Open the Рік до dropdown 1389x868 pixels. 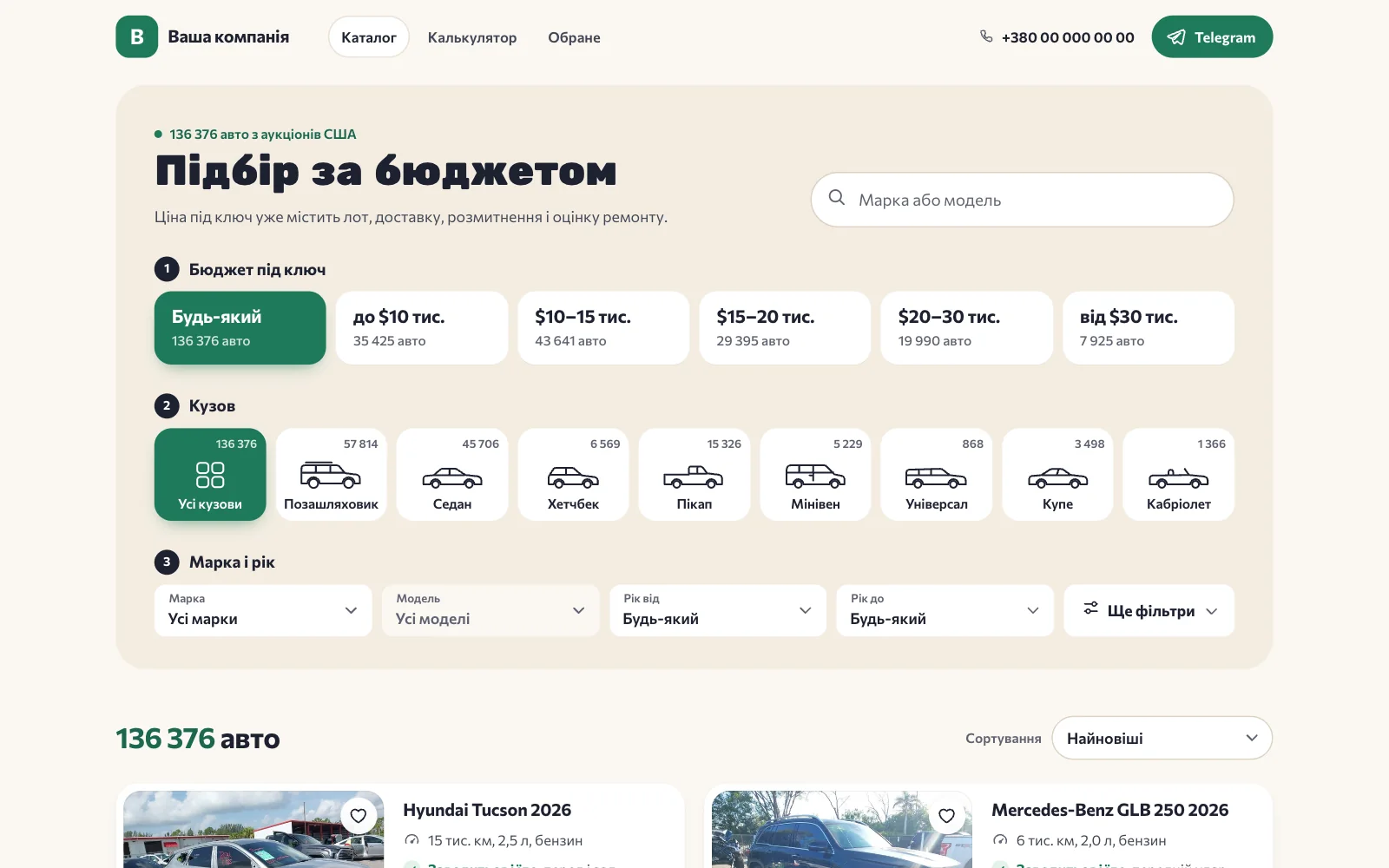point(945,610)
